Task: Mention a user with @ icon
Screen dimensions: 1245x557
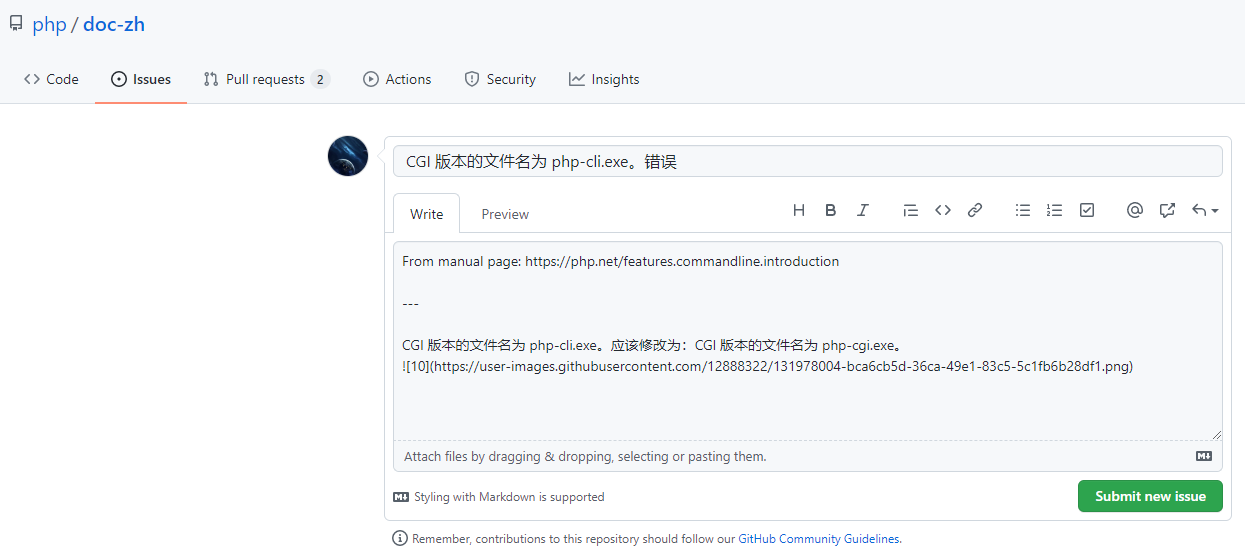Action: 1134,210
